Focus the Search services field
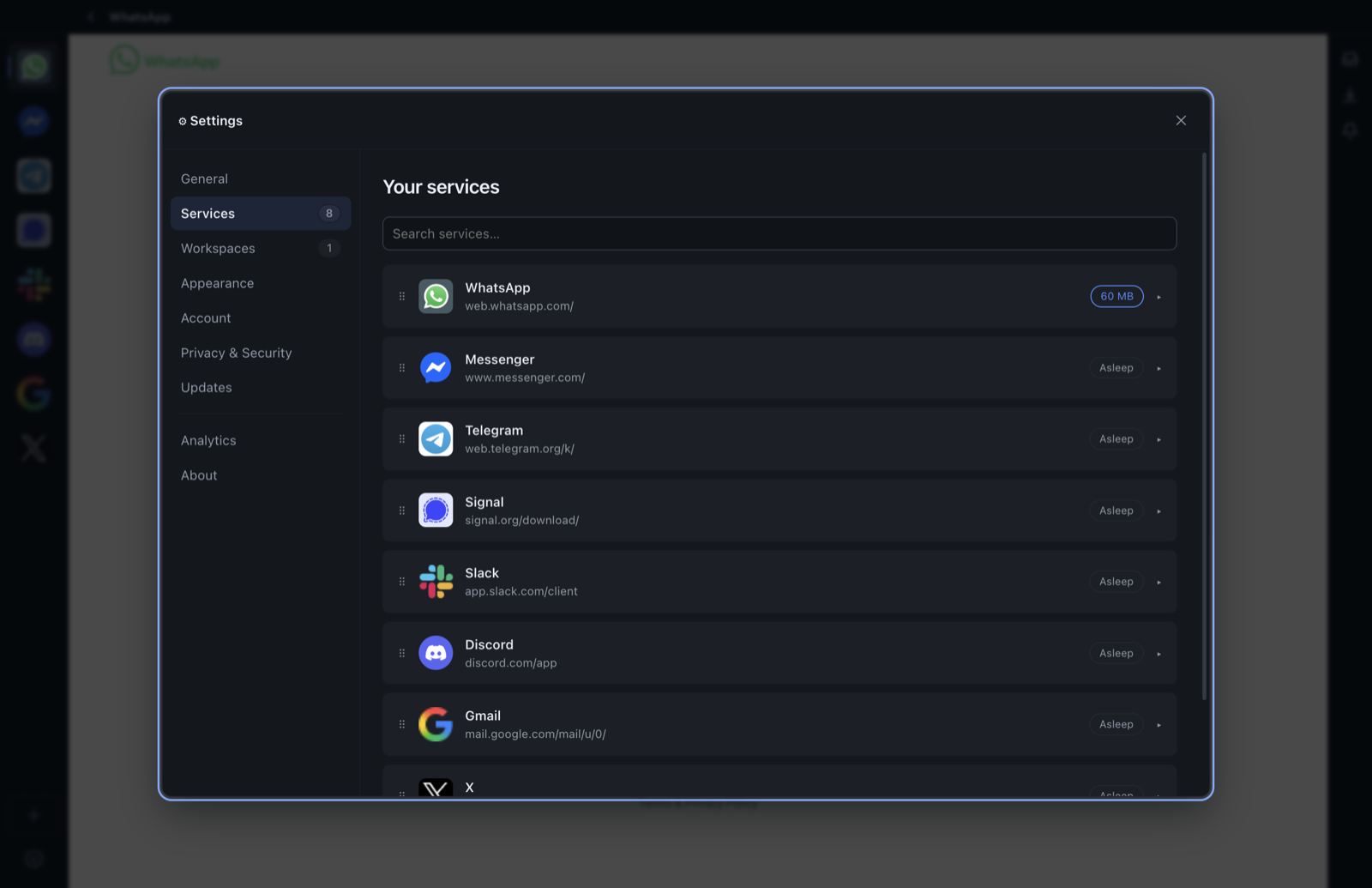The width and height of the screenshot is (1372, 888). pos(779,233)
